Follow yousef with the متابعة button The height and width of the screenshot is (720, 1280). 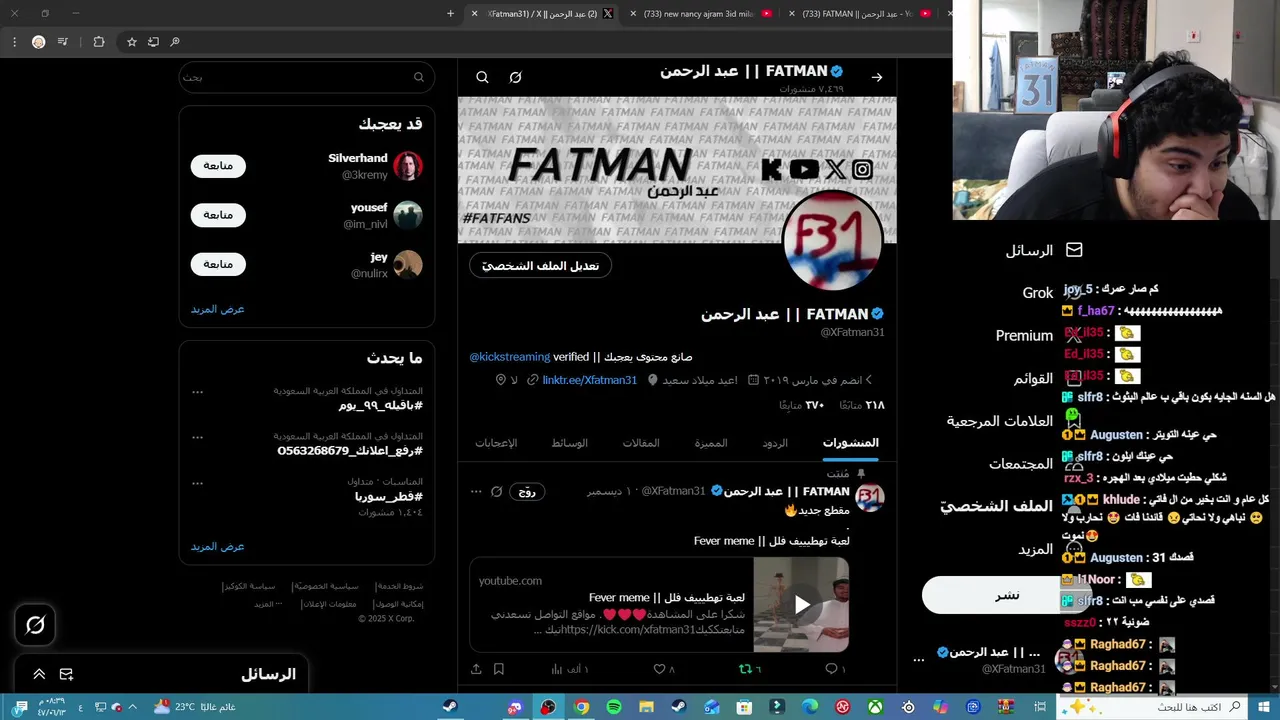218,215
